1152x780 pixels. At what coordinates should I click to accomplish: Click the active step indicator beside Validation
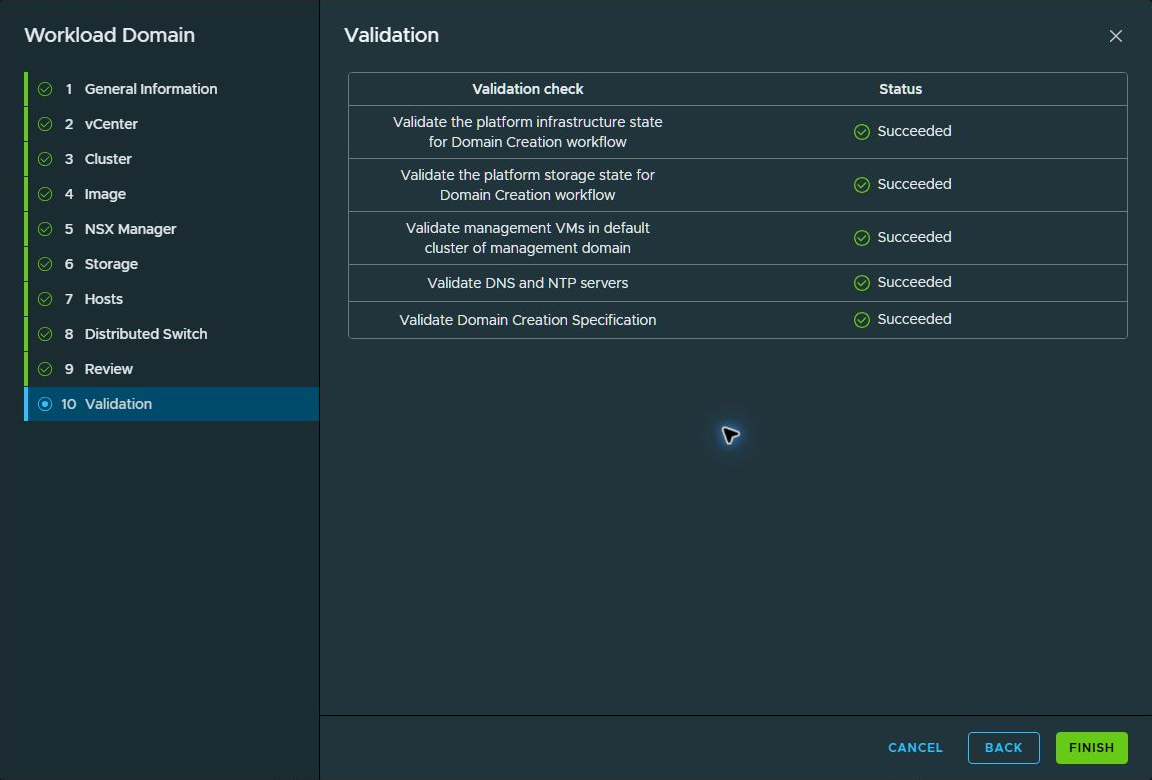point(45,404)
